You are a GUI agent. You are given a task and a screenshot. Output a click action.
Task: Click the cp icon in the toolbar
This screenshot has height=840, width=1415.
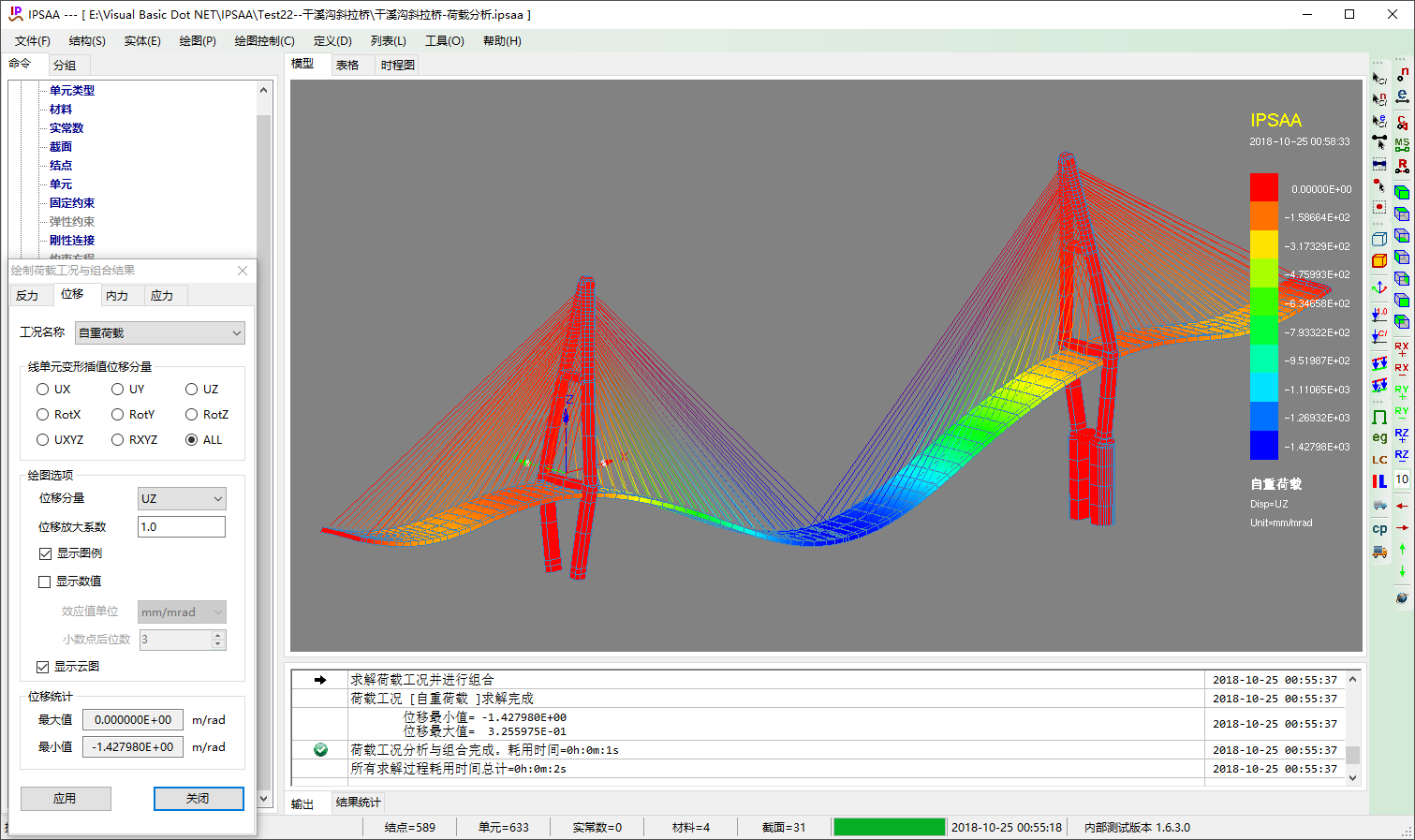pos(1379,529)
